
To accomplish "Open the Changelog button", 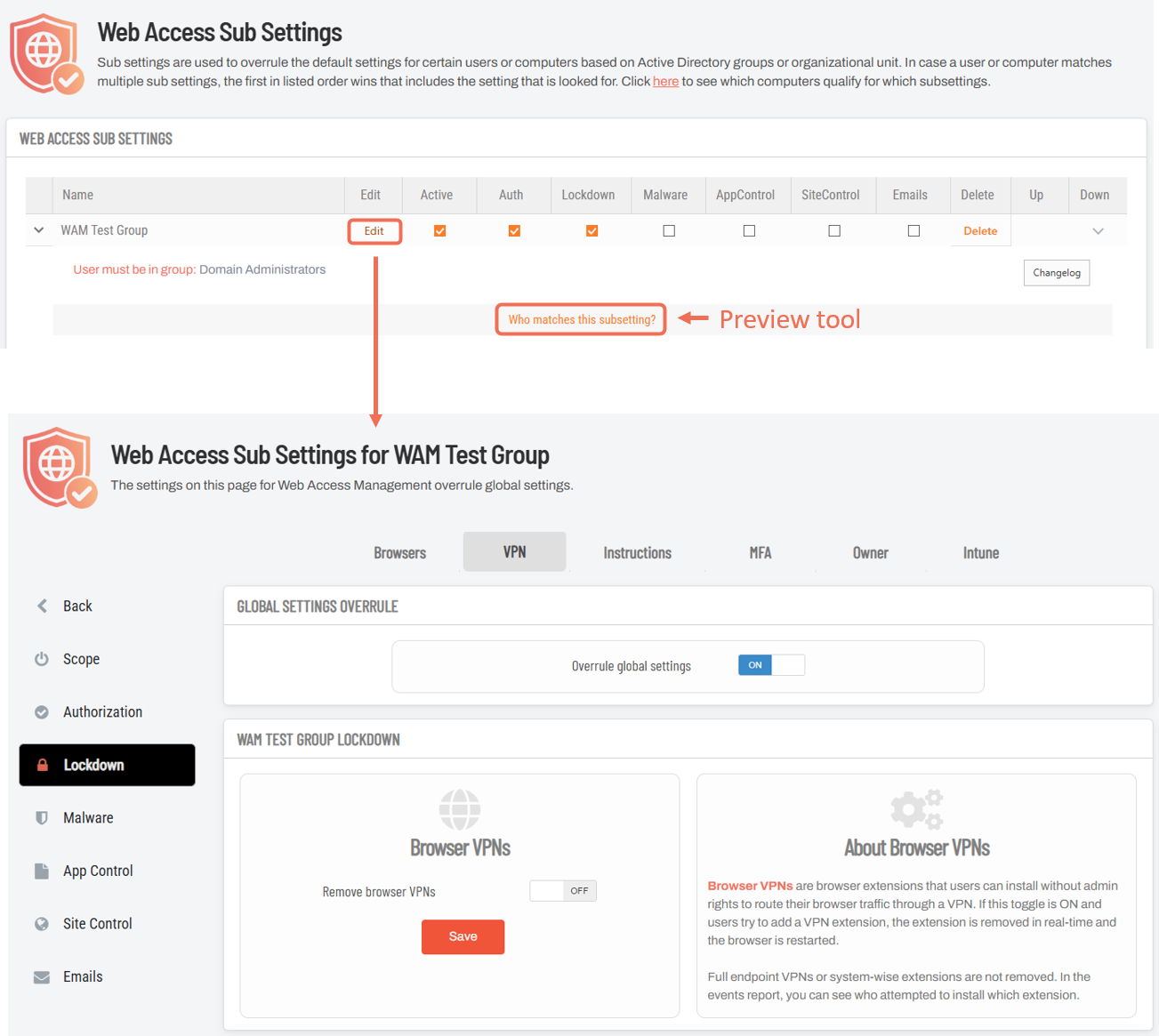I will [x=1057, y=273].
